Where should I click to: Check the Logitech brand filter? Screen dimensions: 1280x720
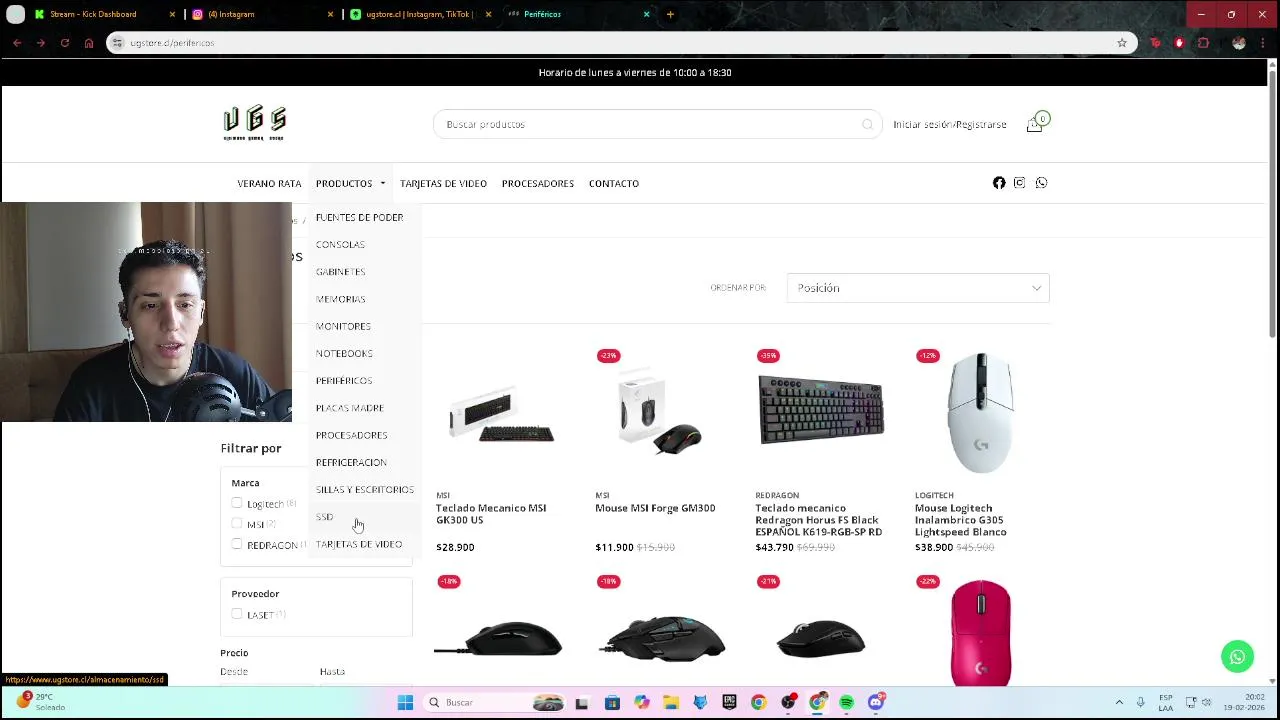coord(237,503)
